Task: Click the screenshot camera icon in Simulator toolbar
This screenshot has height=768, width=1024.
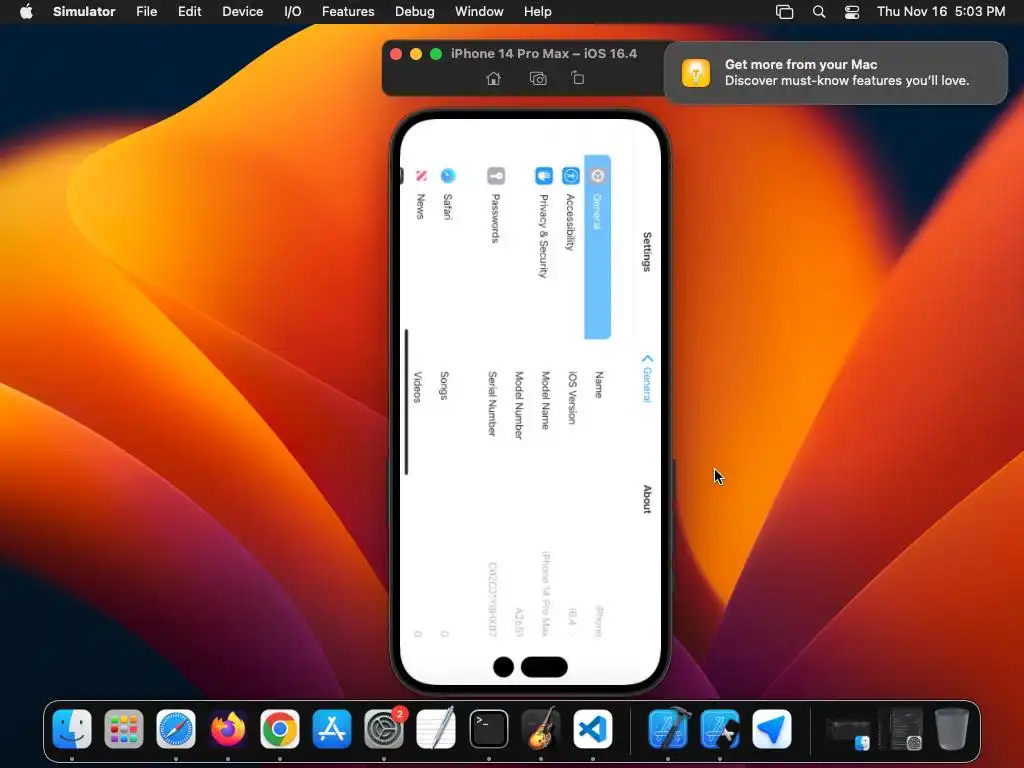Action: pos(537,78)
